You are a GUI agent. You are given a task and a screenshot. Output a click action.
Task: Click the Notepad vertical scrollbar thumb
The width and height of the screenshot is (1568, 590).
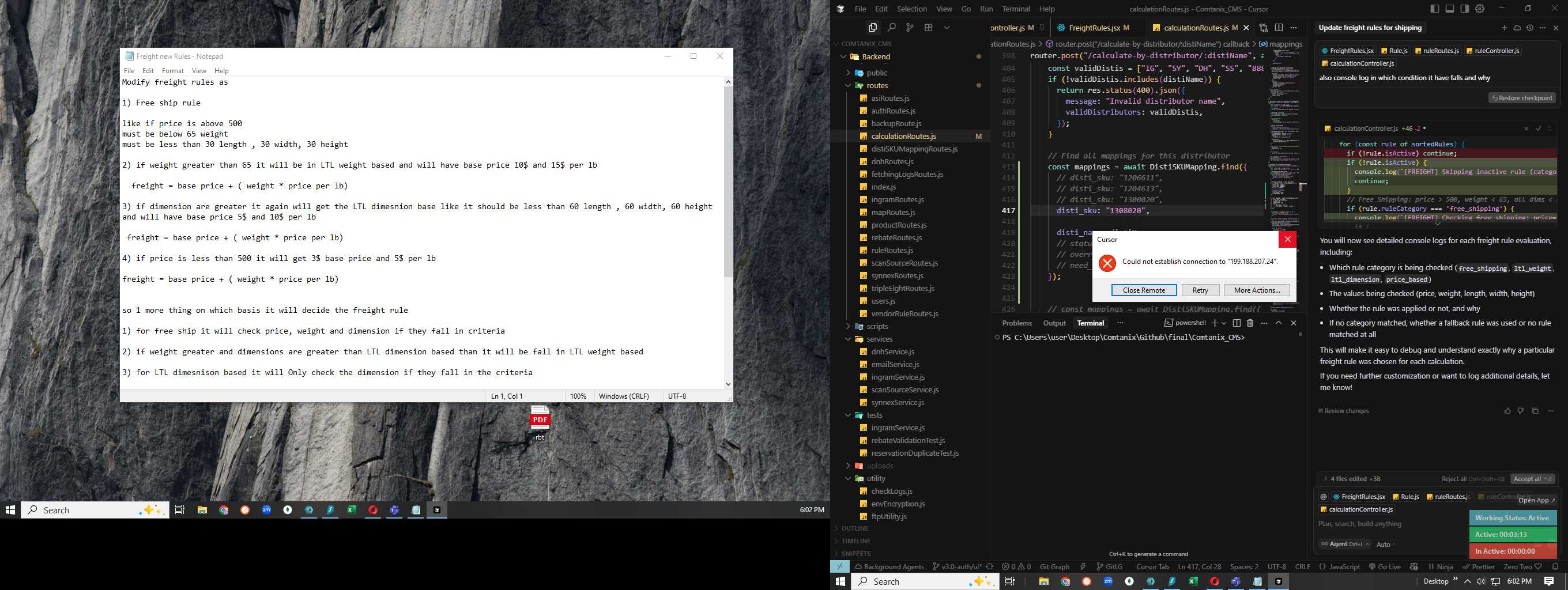point(728,181)
